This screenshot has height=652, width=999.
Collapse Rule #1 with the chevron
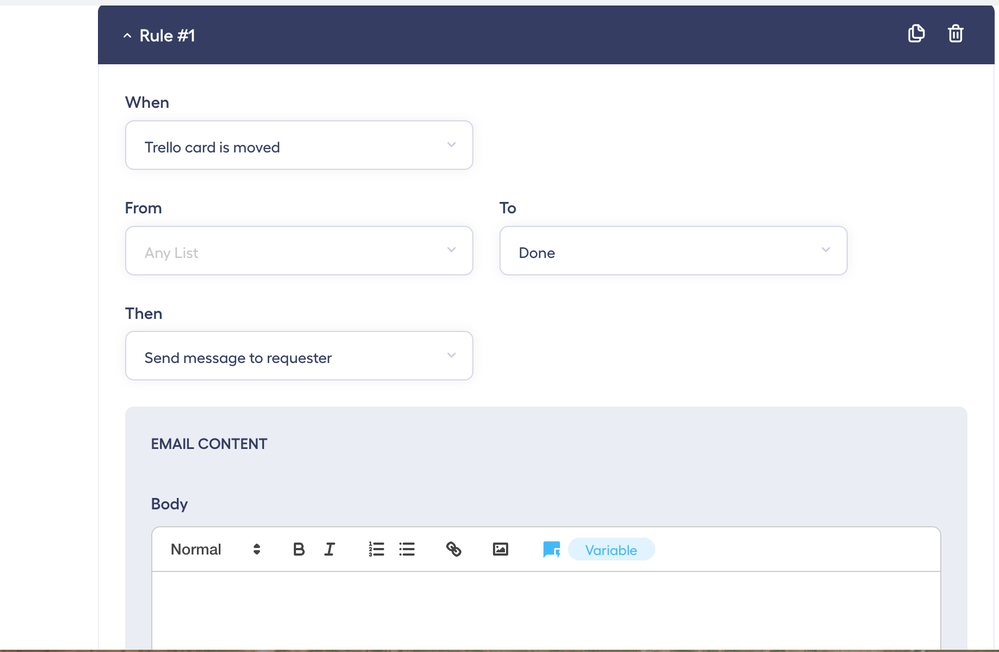[127, 36]
